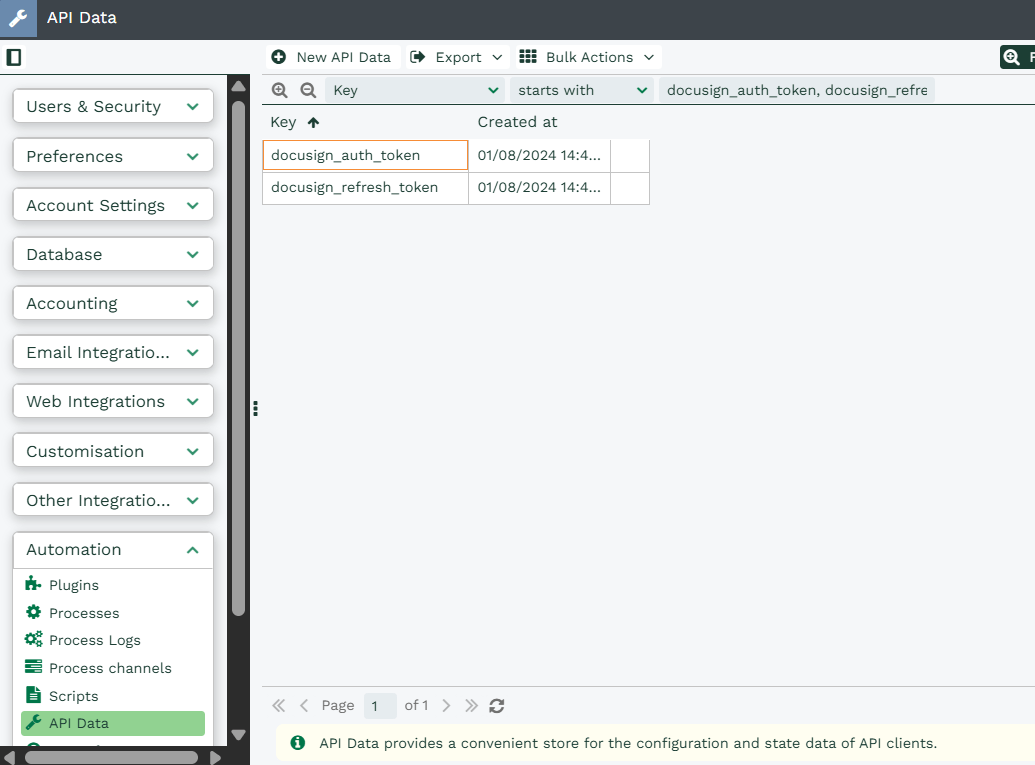The height and width of the screenshot is (765, 1035).
Task: Click the zoom-out magnifier icon
Action: pyautogui.click(x=308, y=90)
